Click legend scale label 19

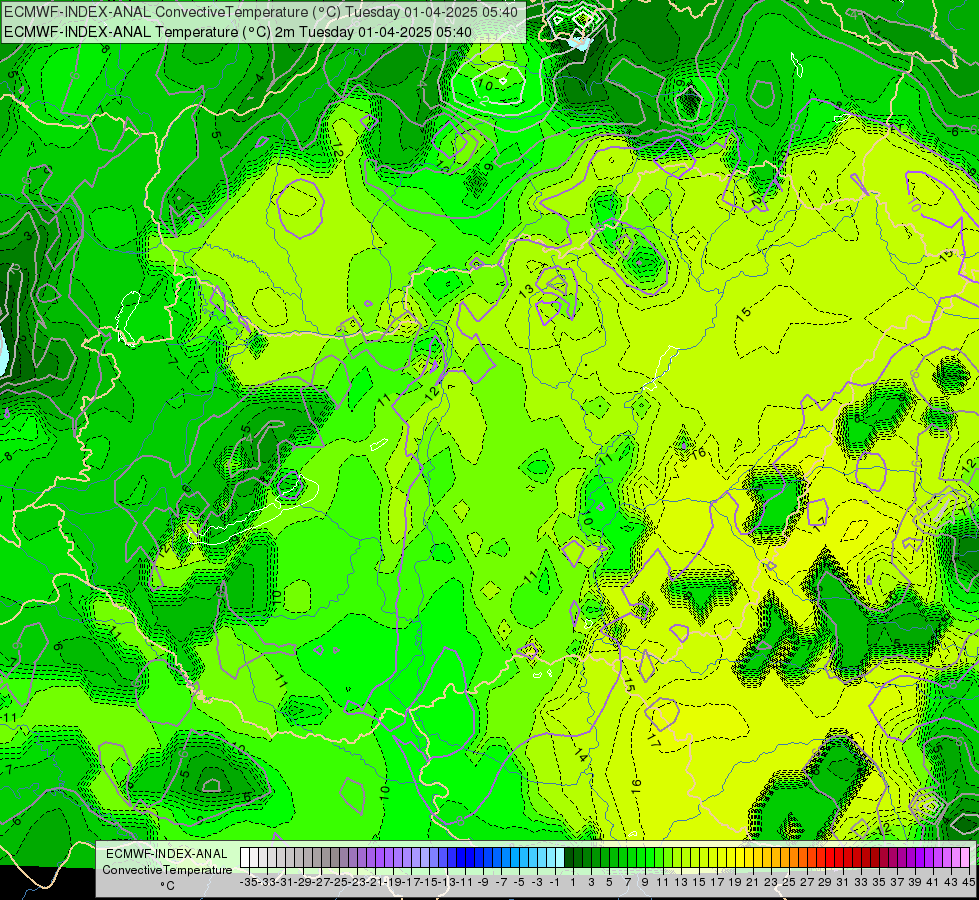(x=735, y=882)
